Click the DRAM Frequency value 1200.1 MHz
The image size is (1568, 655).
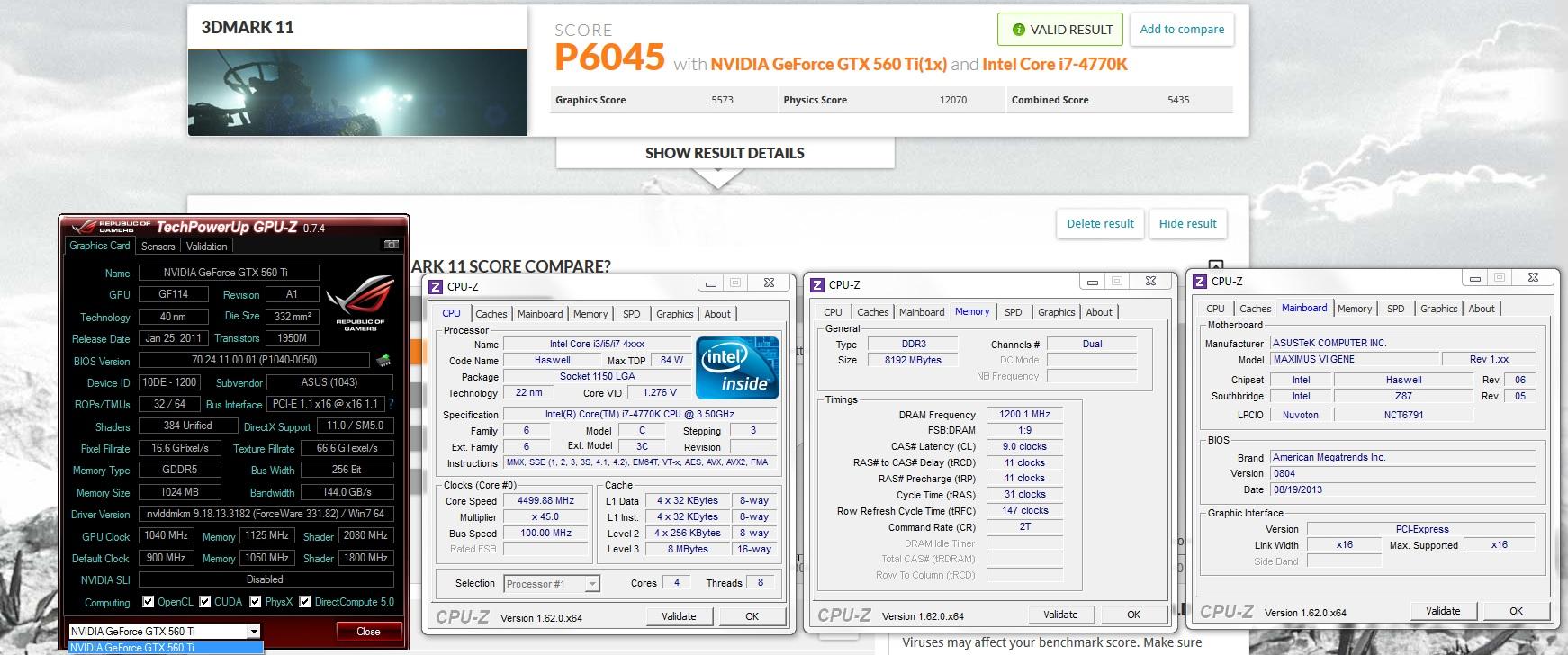coord(1024,415)
